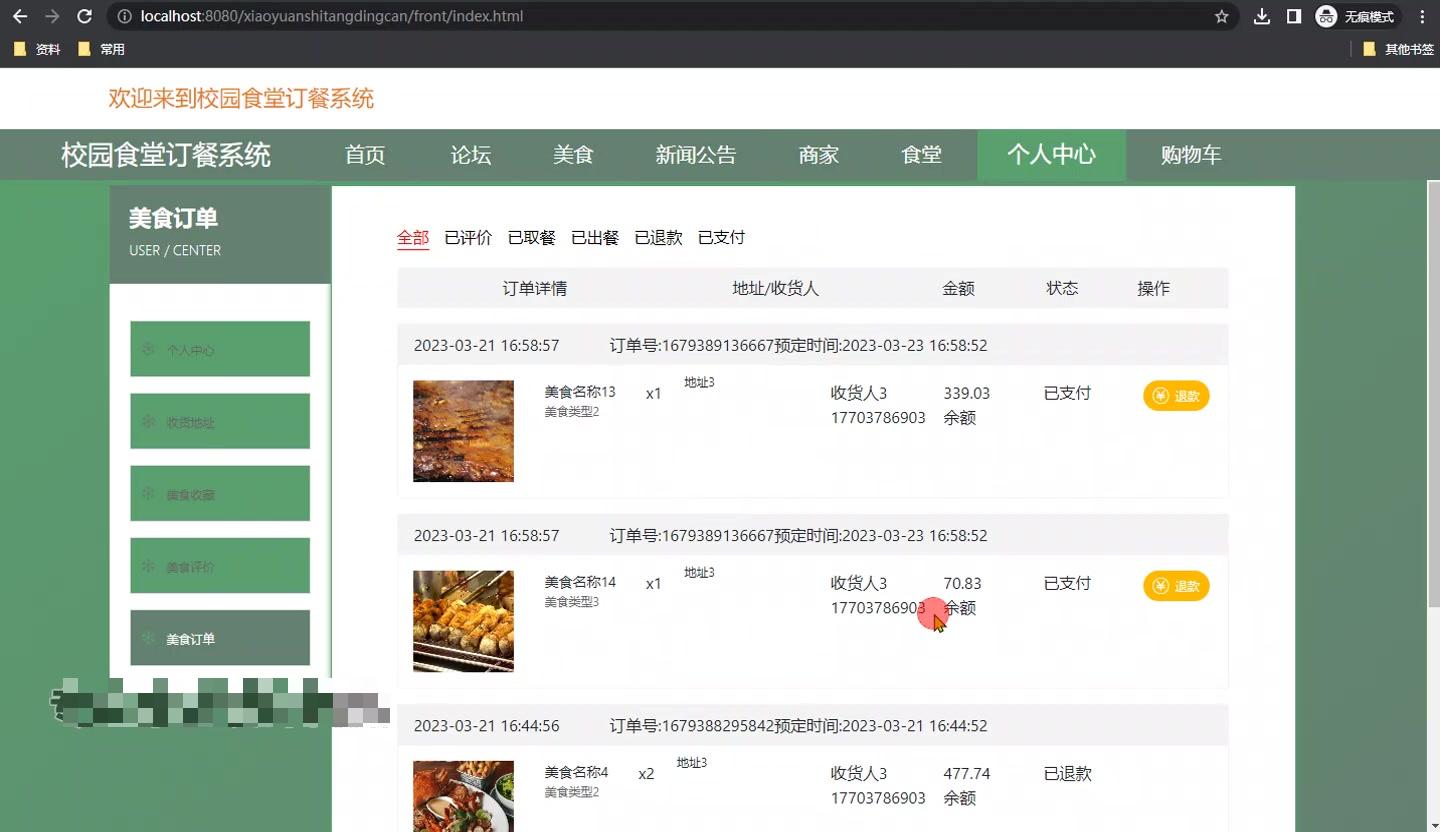
Task: Open 食堂 in the navigation bar
Action: coord(922,155)
